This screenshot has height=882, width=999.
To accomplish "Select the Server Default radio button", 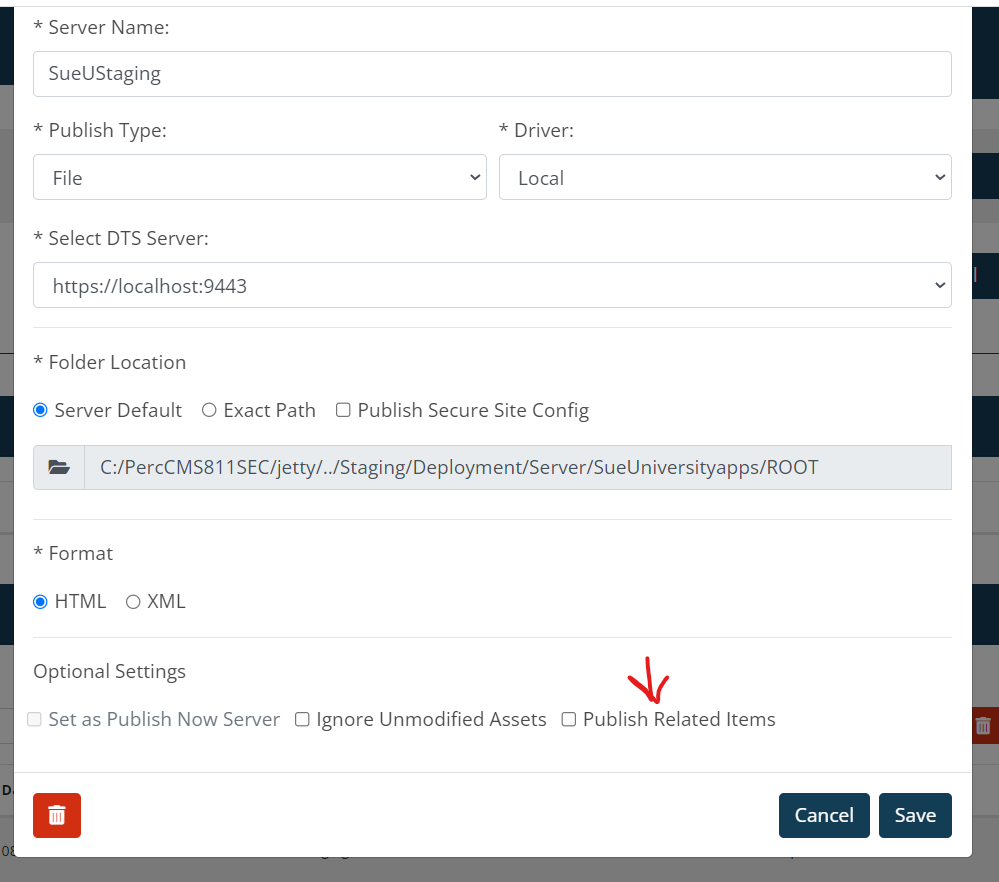I will [40, 410].
